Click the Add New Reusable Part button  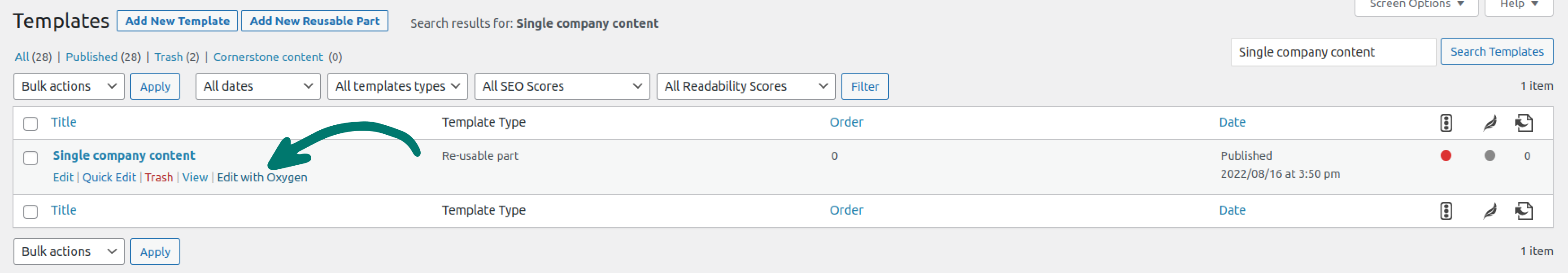315,21
